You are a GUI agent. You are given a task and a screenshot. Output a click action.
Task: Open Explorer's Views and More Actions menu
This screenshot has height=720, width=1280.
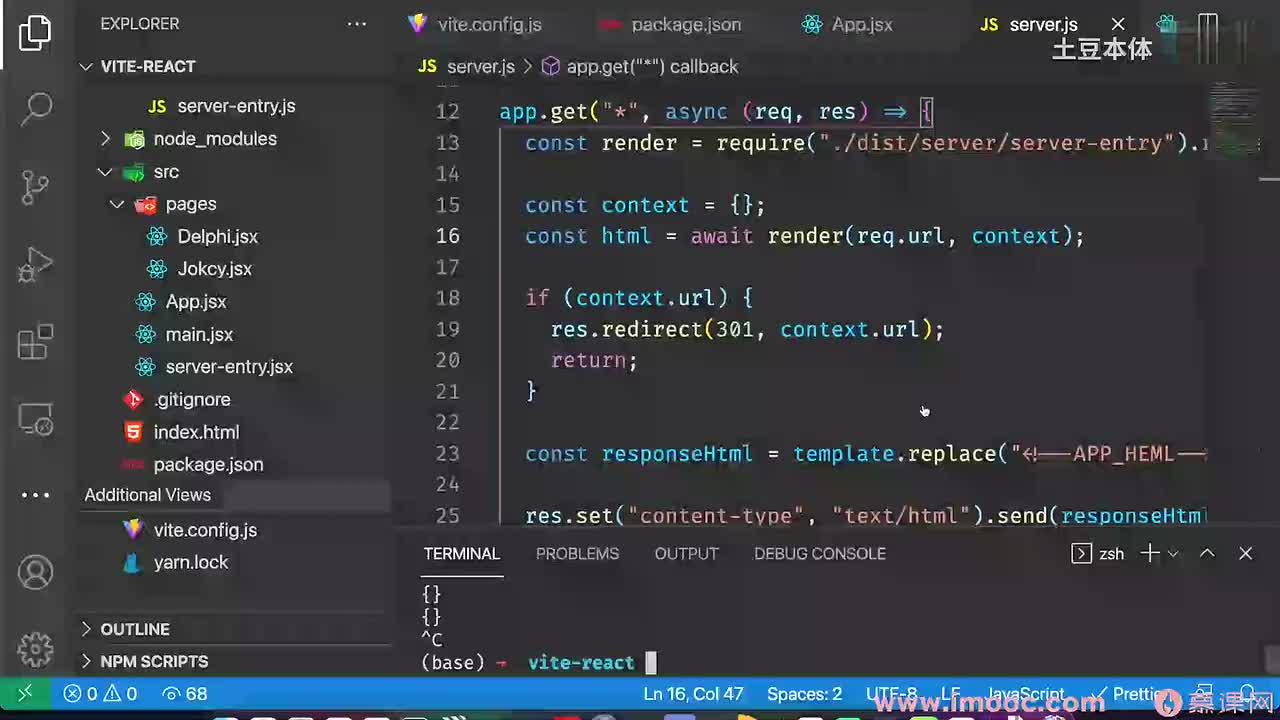pyautogui.click(x=357, y=24)
